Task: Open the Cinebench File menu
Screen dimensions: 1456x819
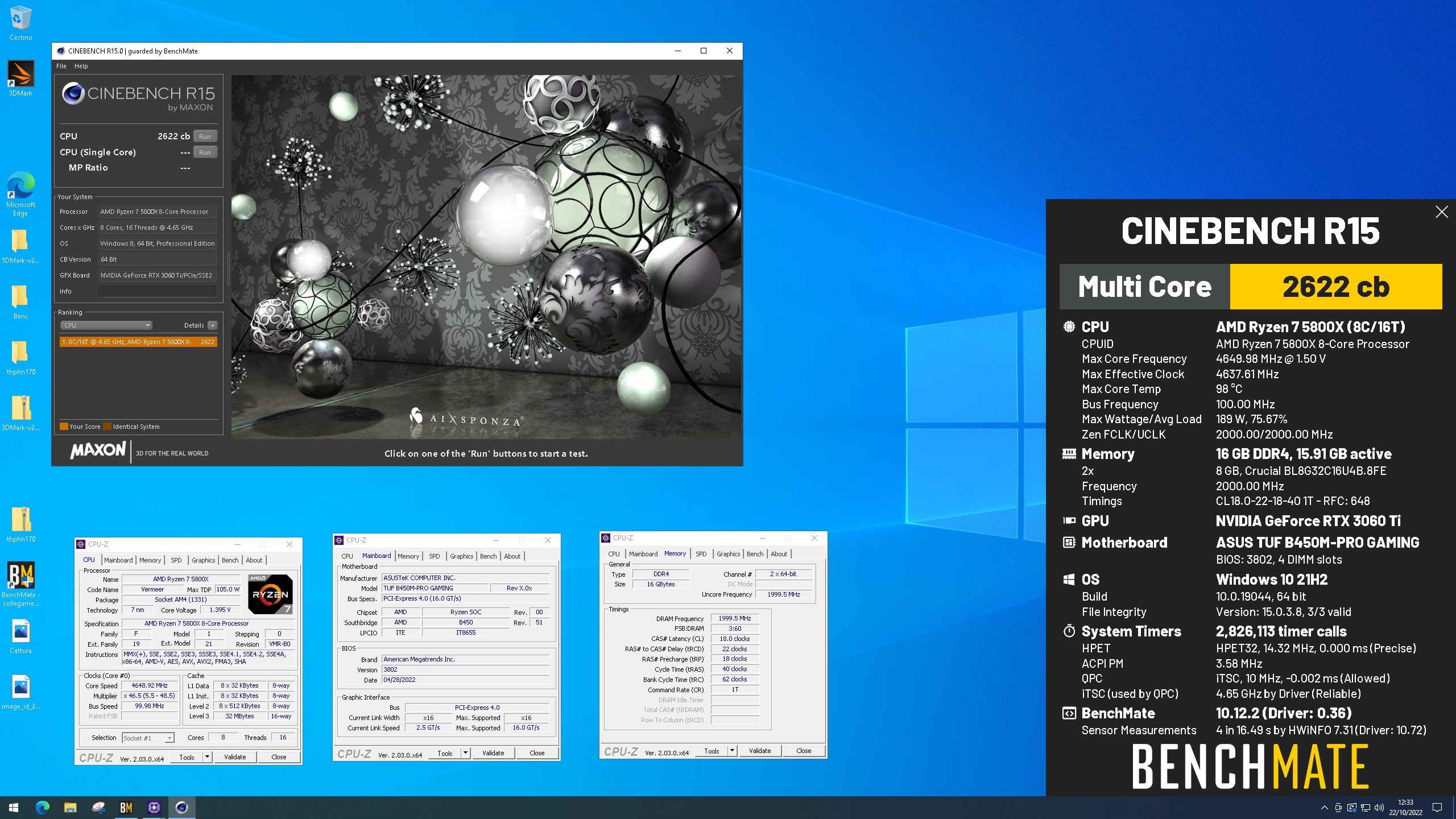Action: point(61,66)
